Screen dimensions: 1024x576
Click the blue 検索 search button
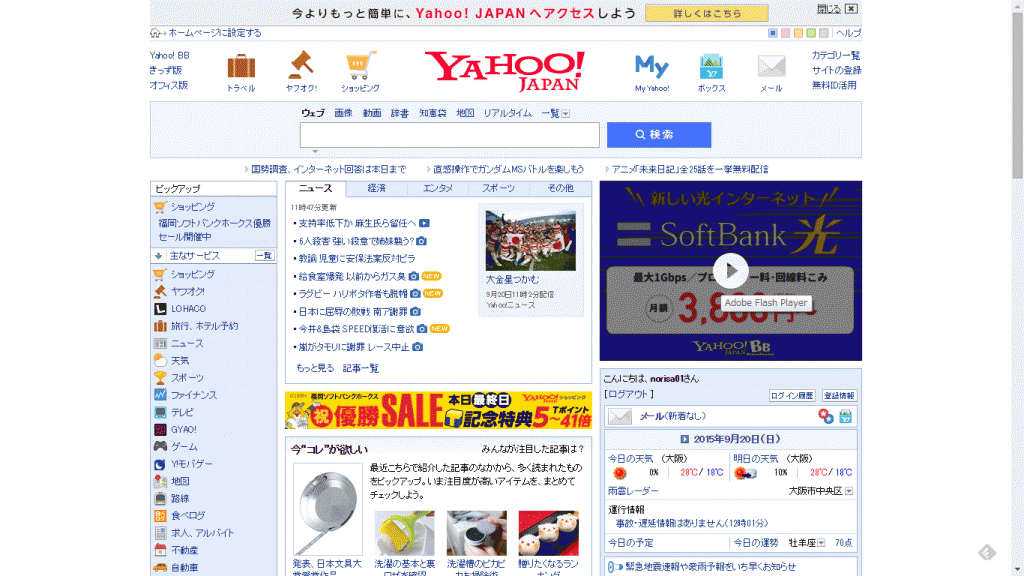658,135
